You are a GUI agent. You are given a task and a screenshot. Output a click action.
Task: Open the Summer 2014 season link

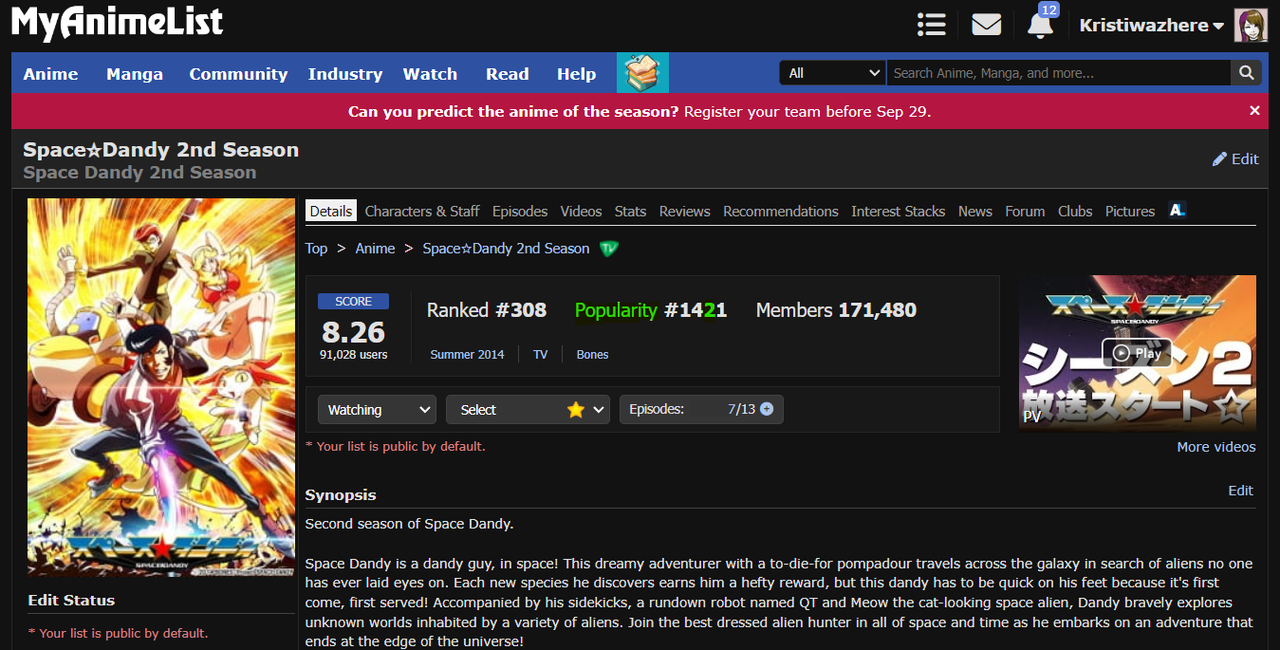click(467, 355)
